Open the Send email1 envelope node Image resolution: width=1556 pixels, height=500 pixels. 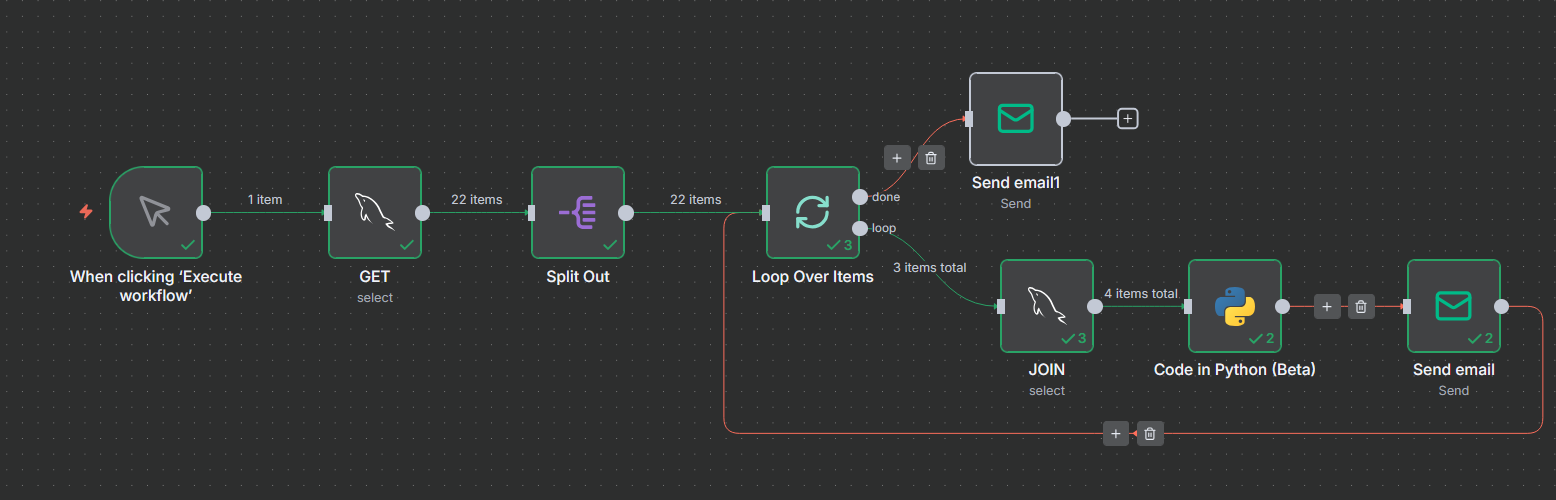tap(1016, 119)
